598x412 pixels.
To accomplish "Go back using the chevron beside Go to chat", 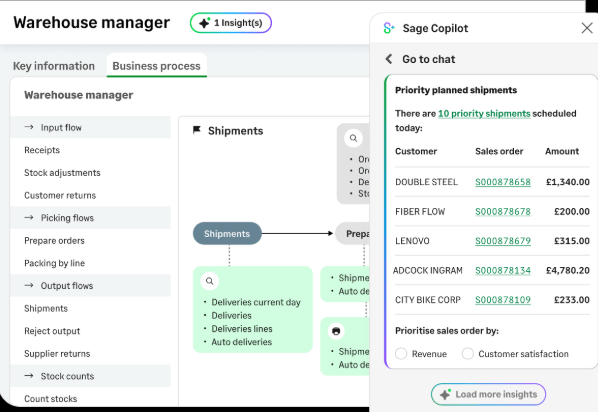I will point(389,59).
